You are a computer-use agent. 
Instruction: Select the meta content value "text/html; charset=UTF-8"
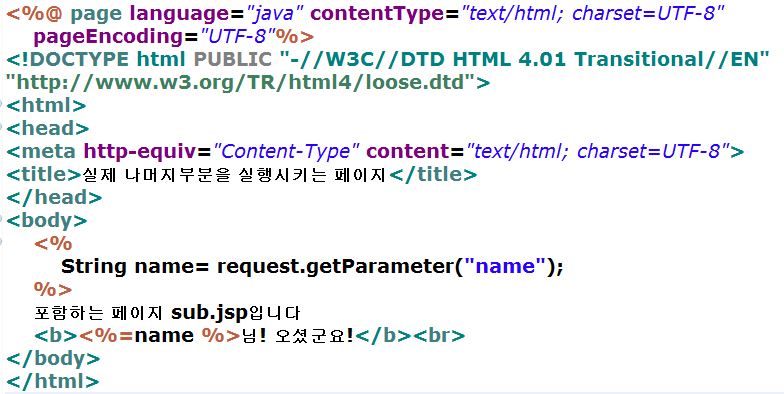[x=598, y=151]
